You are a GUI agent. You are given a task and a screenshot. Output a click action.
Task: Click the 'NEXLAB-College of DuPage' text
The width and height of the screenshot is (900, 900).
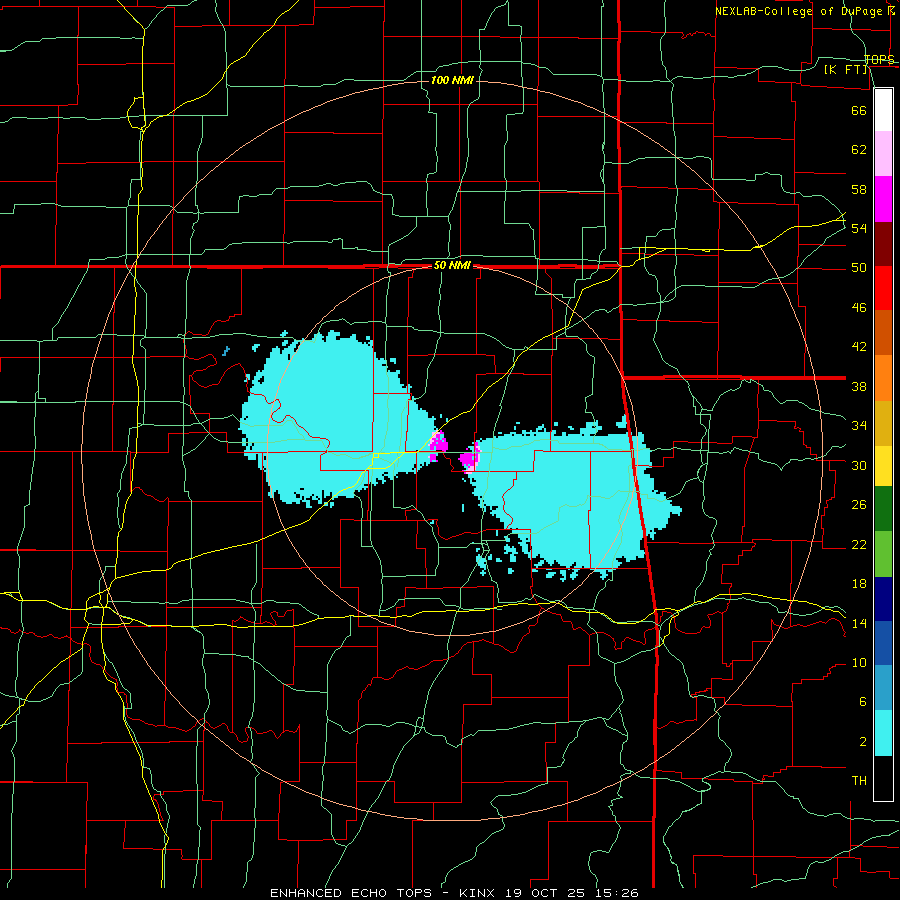(801, 11)
